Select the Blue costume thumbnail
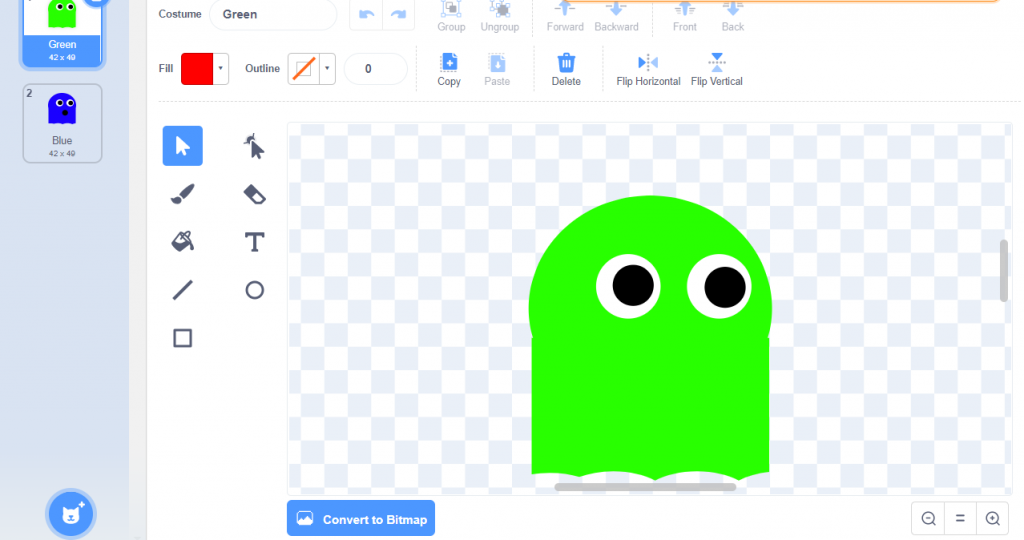This screenshot has height=540, width=1024. [x=62, y=123]
